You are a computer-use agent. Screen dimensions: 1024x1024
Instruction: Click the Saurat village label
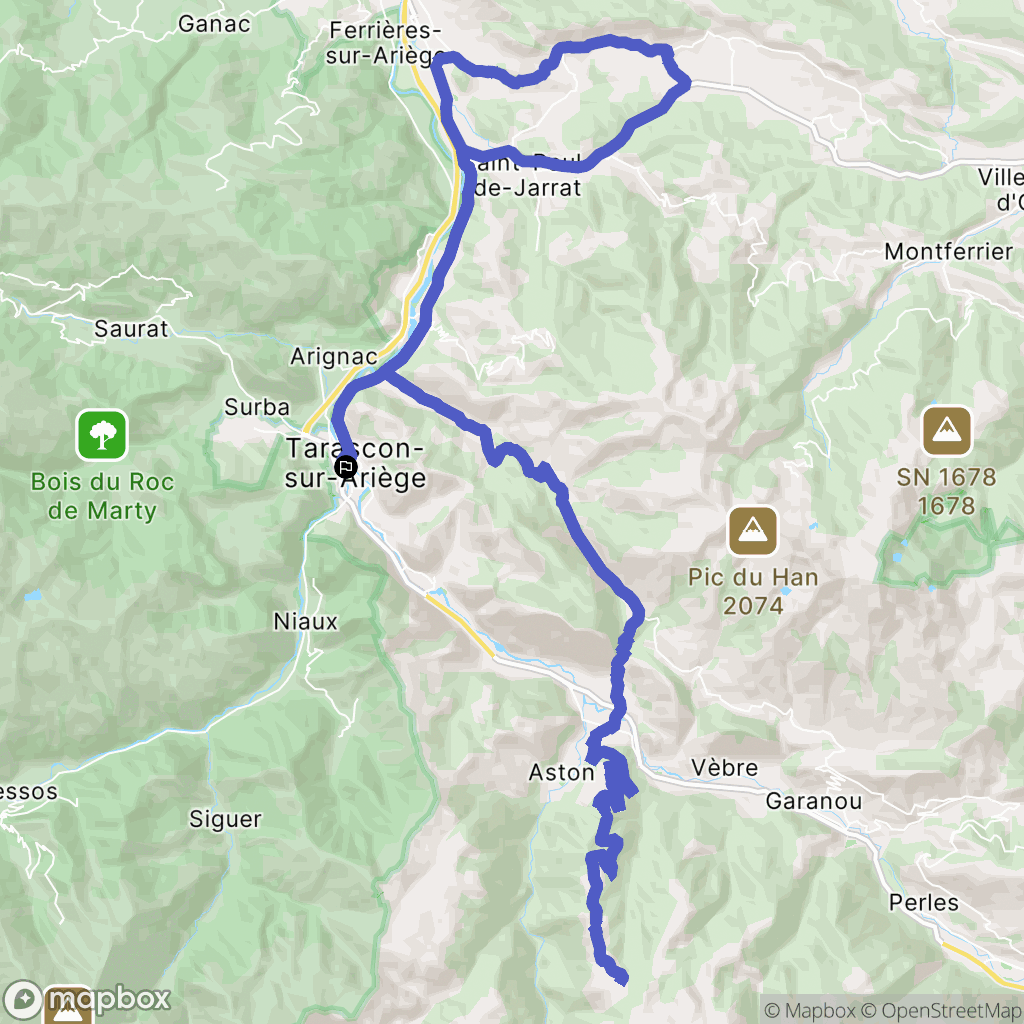pos(131,328)
